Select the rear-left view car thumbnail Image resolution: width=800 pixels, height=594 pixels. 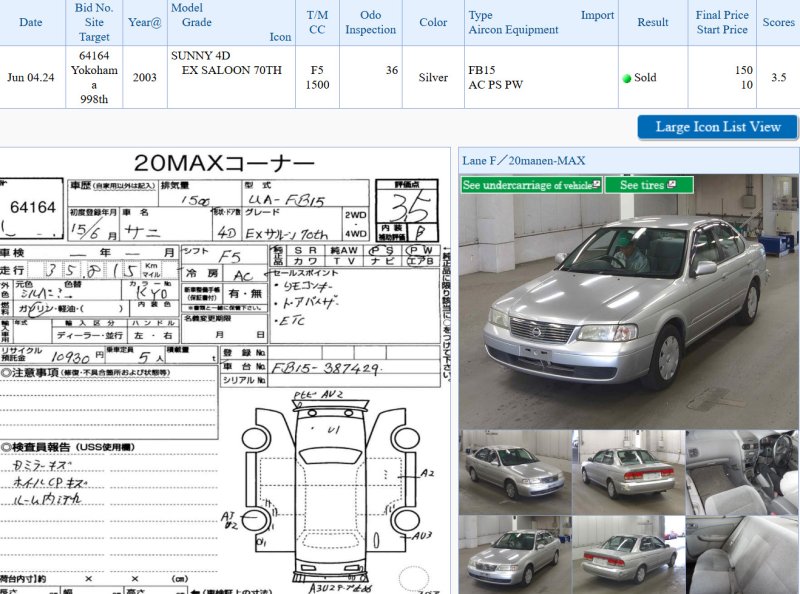[x=628, y=553]
